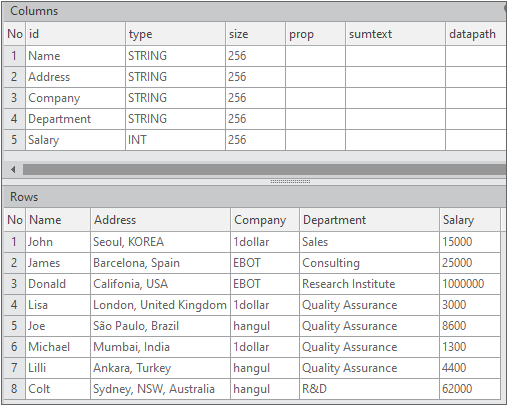Select the row number 6 for Michael
This screenshot has height=405, width=507.
(x=14, y=347)
